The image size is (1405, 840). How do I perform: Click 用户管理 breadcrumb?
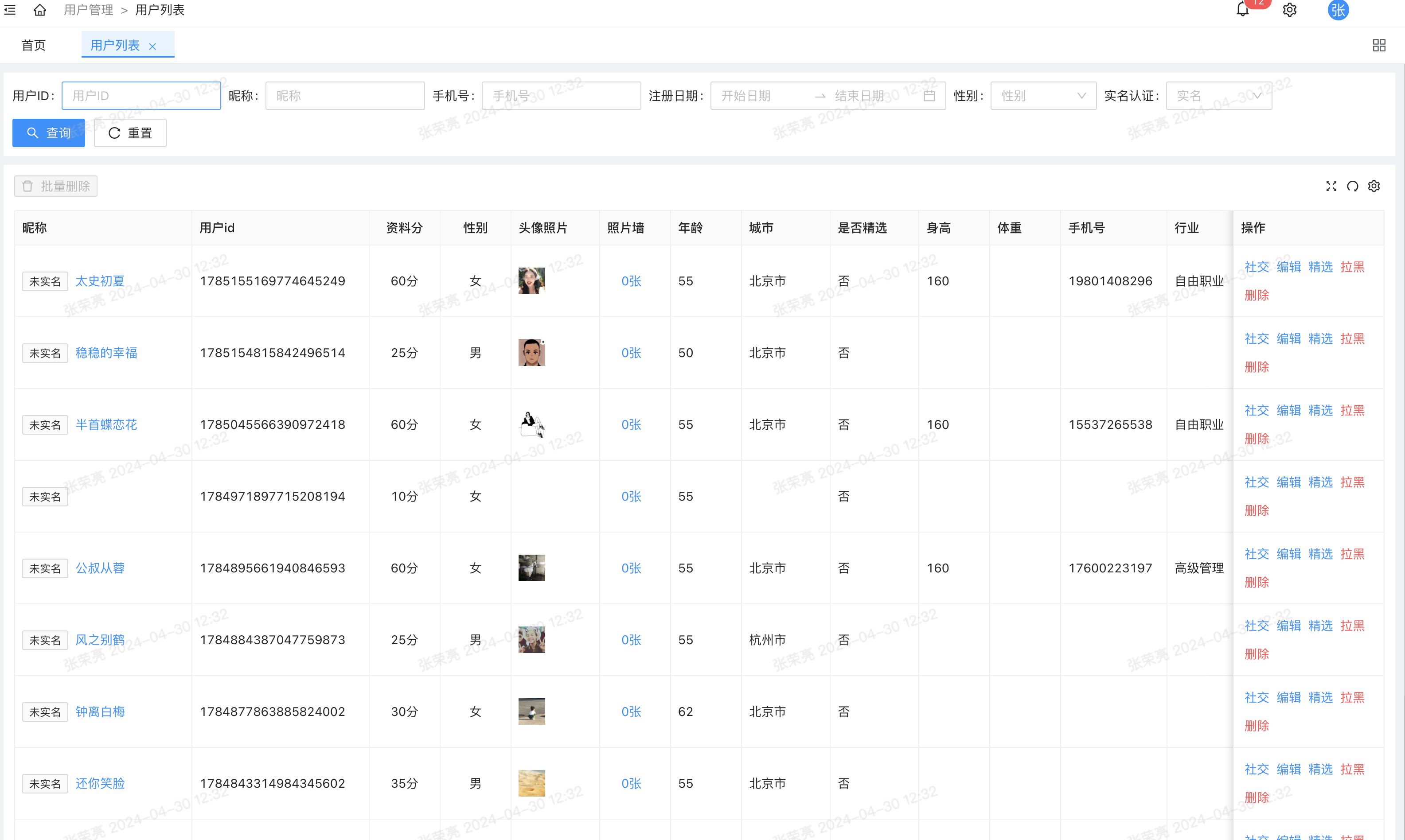[x=88, y=10]
